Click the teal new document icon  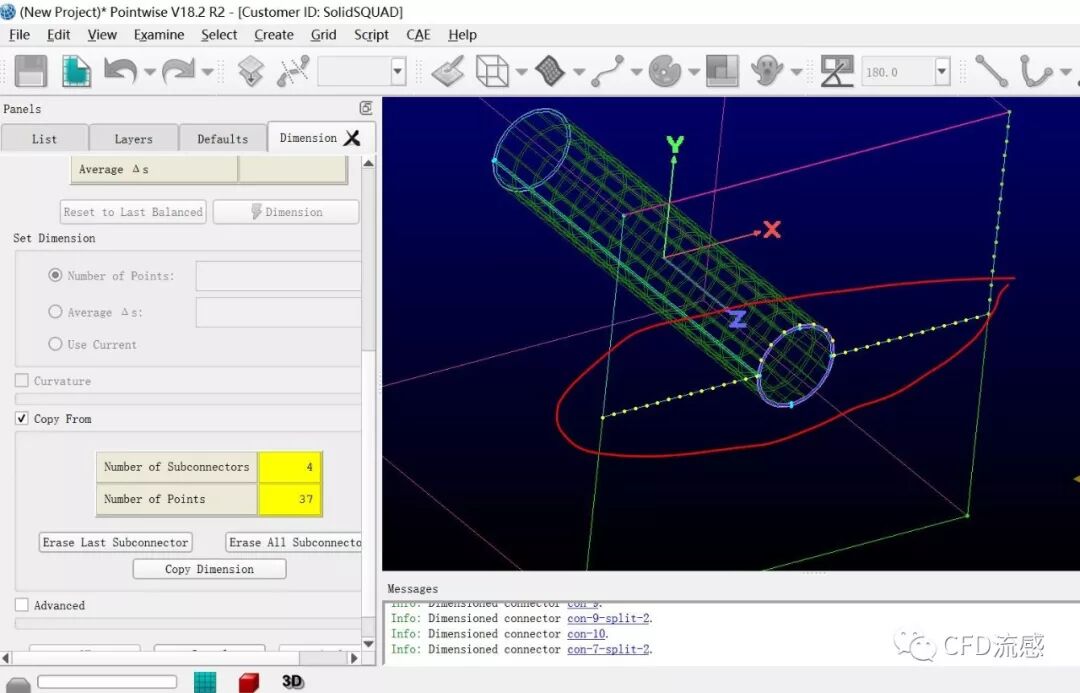coord(76,71)
